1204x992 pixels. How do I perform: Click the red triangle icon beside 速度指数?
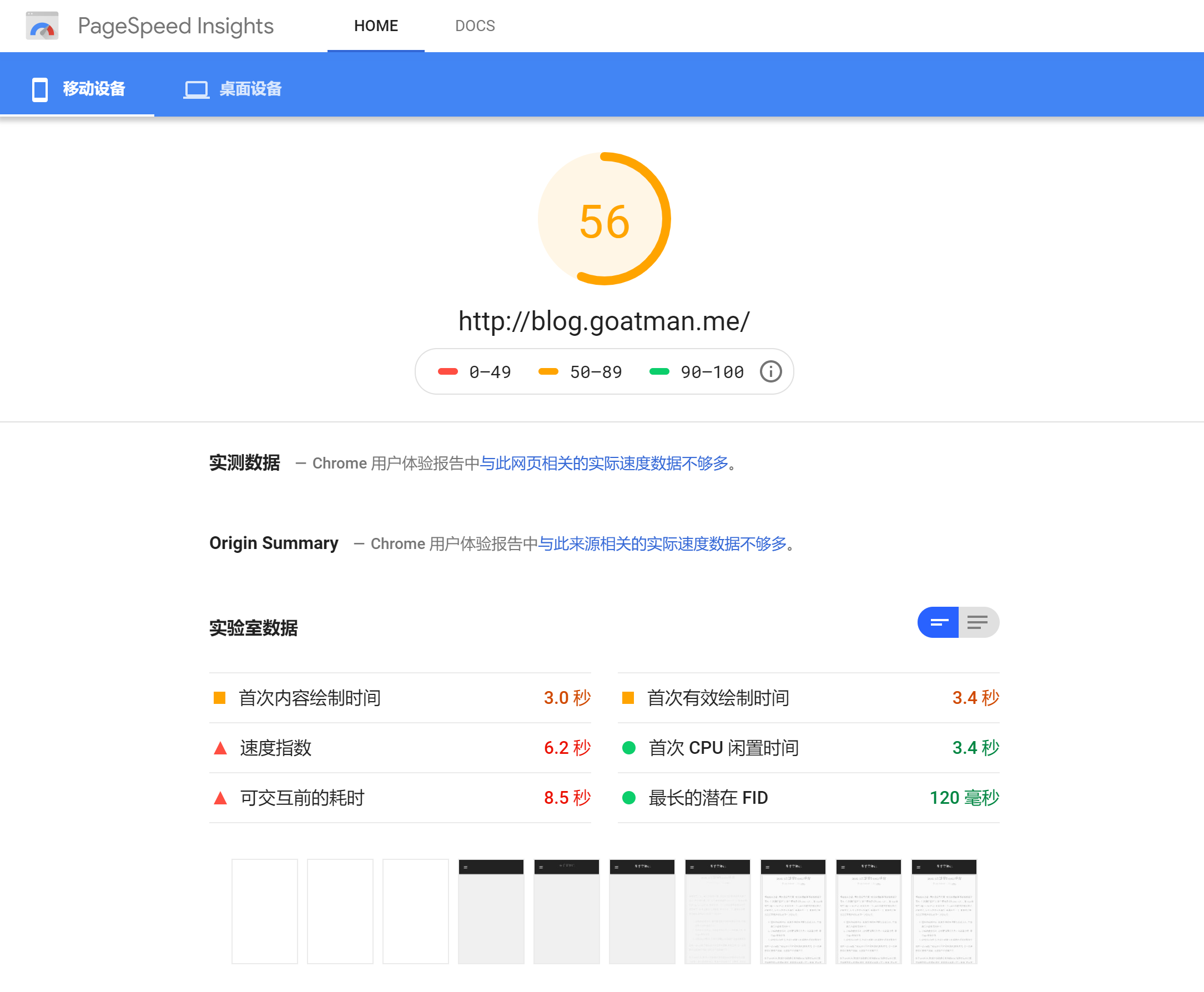tap(220, 747)
